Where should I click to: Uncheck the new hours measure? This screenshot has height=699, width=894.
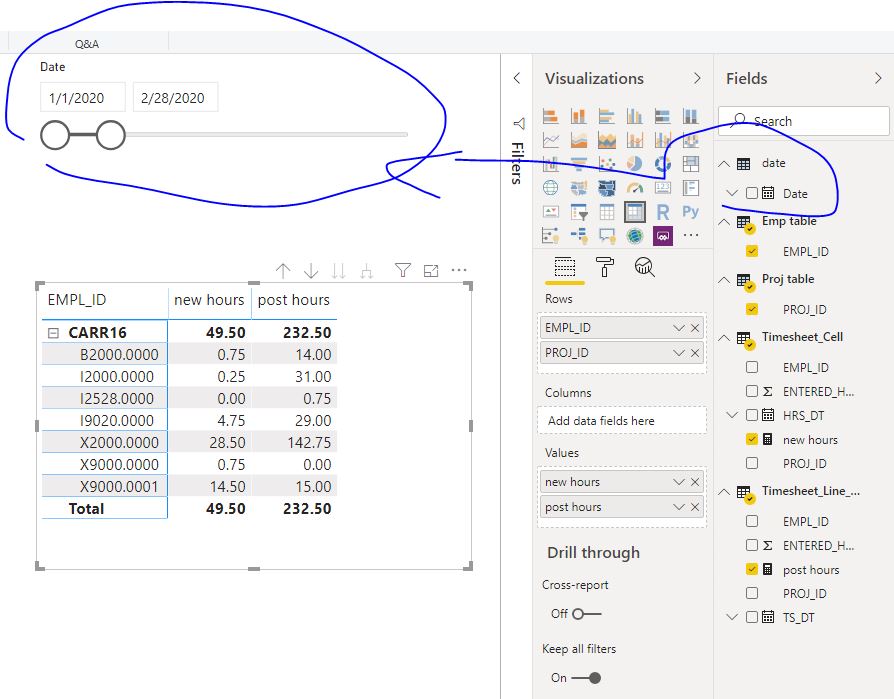click(x=752, y=439)
